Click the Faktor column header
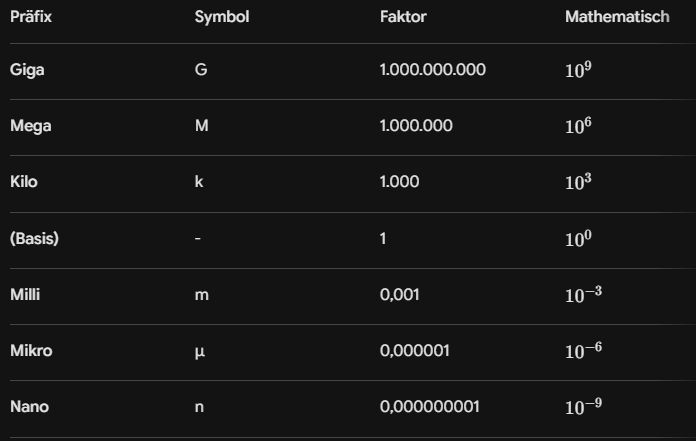This screenshot has height=441, width=696. point(403,18)
